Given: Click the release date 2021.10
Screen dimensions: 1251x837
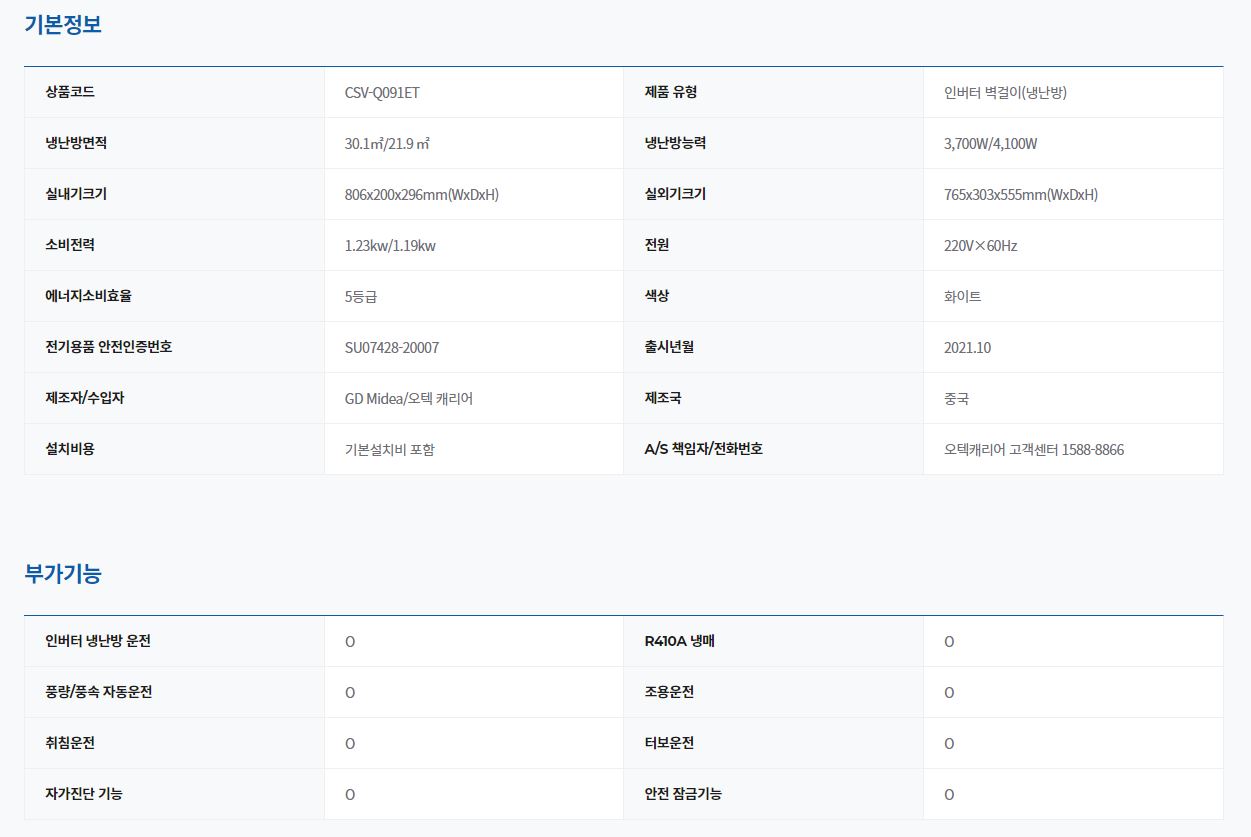Looking at the screenshot, I should (x=967, y=348).
